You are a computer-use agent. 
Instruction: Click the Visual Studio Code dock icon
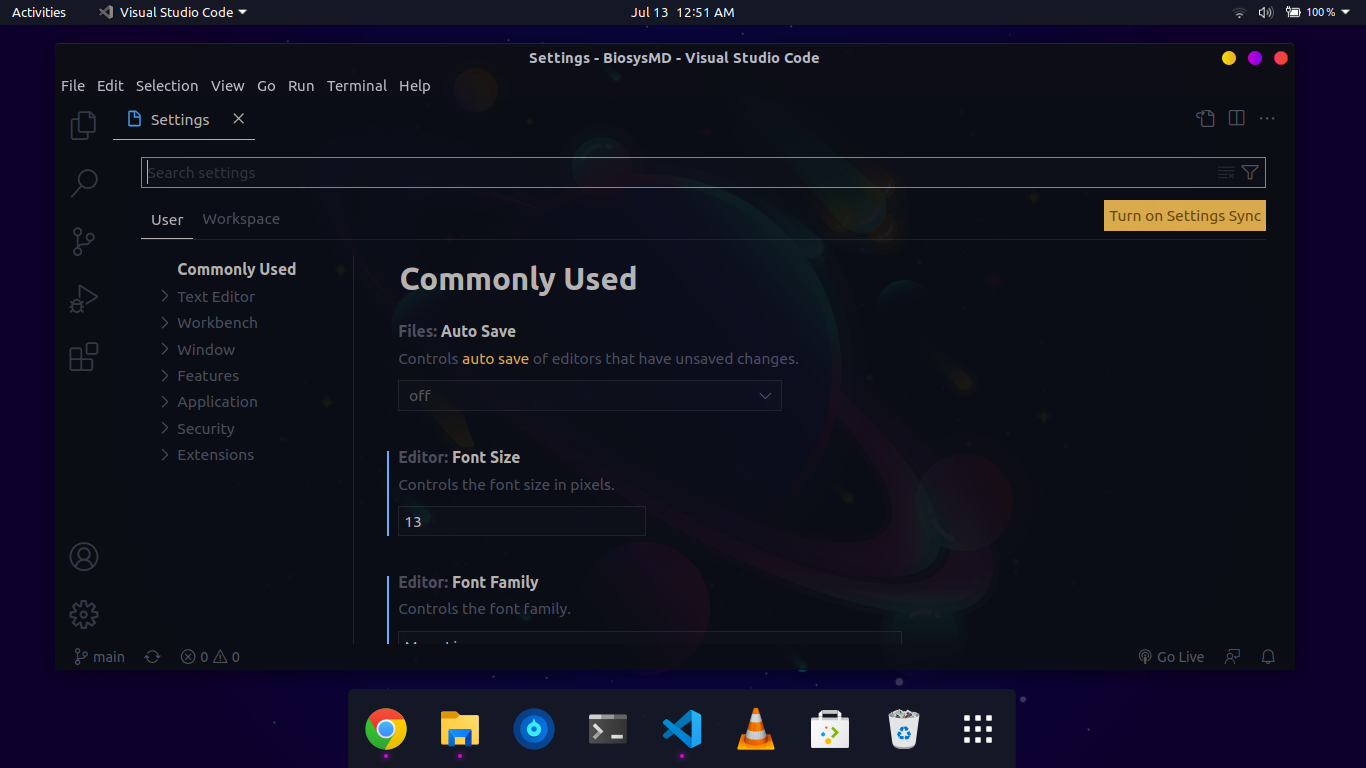[x=682, y=729]
